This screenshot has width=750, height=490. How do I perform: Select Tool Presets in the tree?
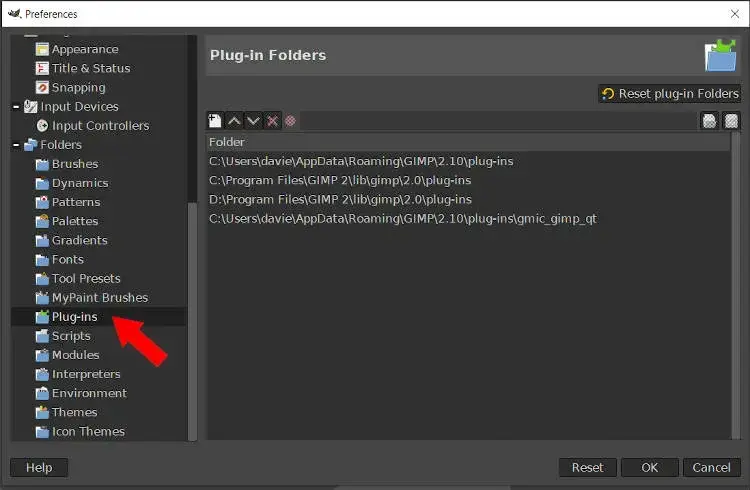tap(86, 278)
